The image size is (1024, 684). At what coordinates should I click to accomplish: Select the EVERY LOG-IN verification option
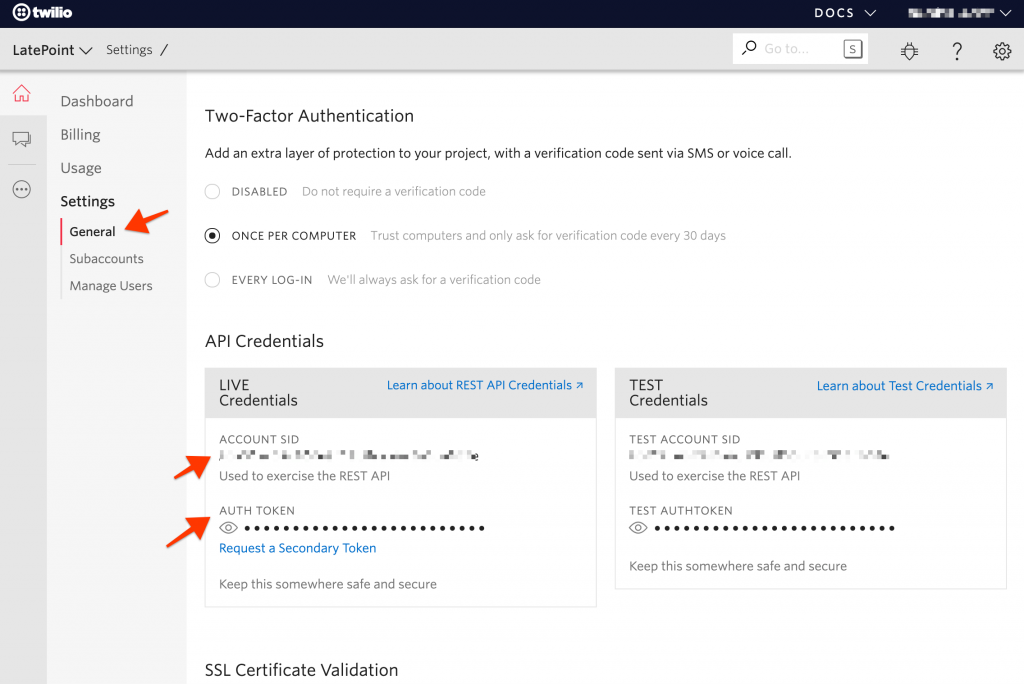tap(211, 279)
